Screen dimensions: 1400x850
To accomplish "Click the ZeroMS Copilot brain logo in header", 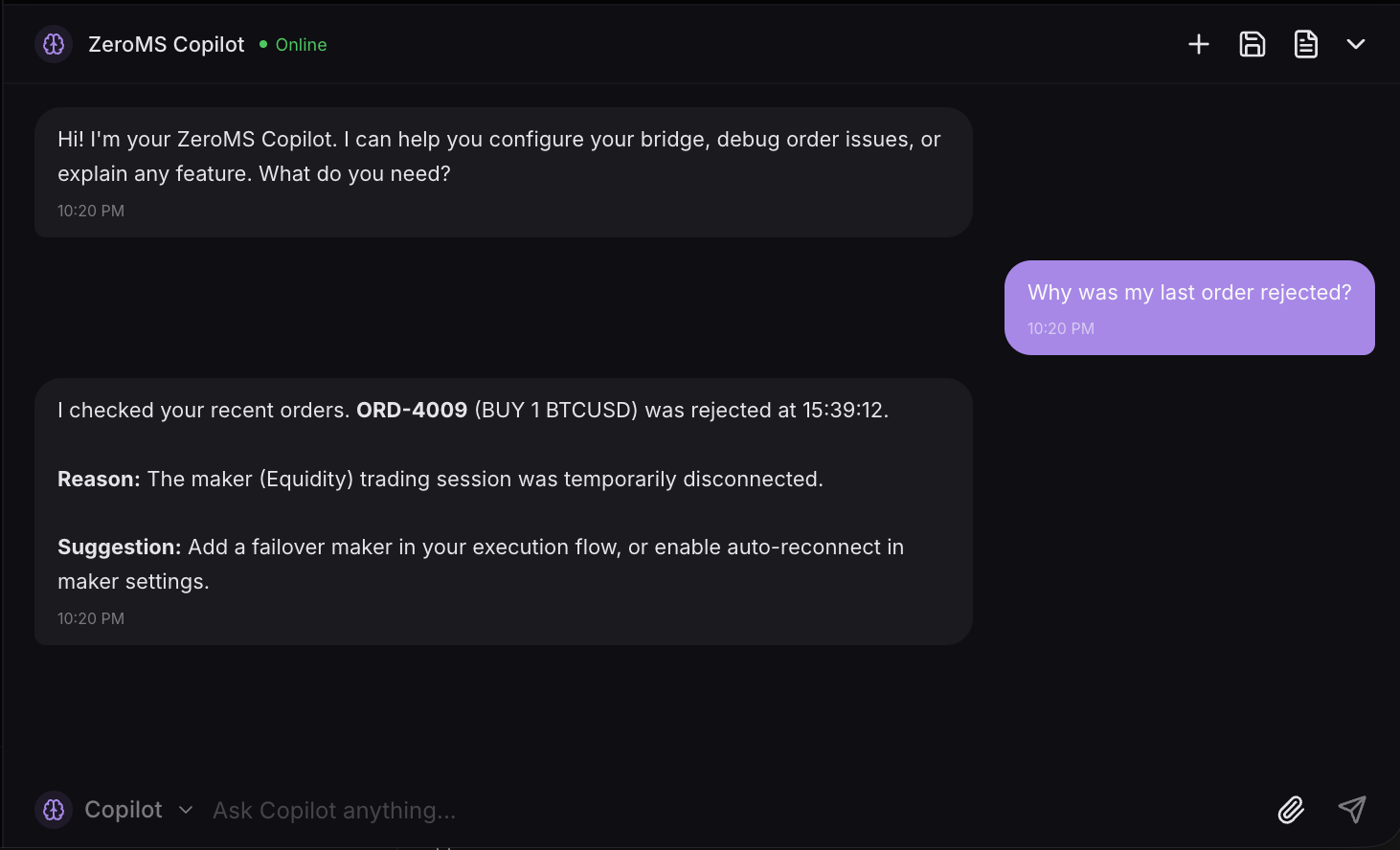I will coord(53,43).
